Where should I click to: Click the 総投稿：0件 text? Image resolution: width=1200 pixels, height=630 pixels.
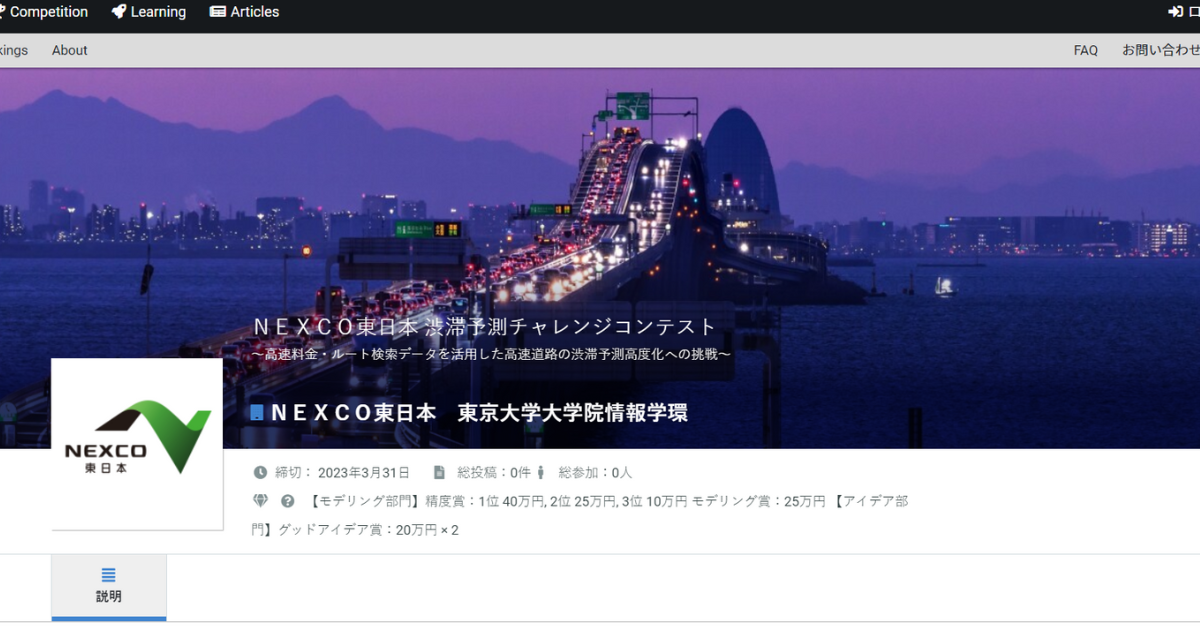(494, 473)
